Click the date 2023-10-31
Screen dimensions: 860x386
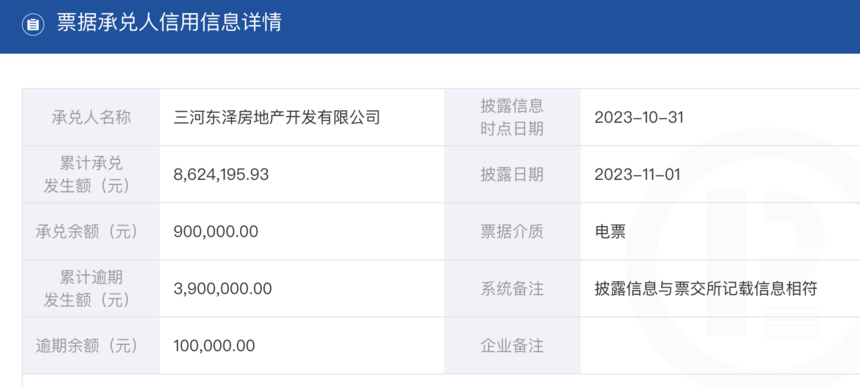pos(639,118)
